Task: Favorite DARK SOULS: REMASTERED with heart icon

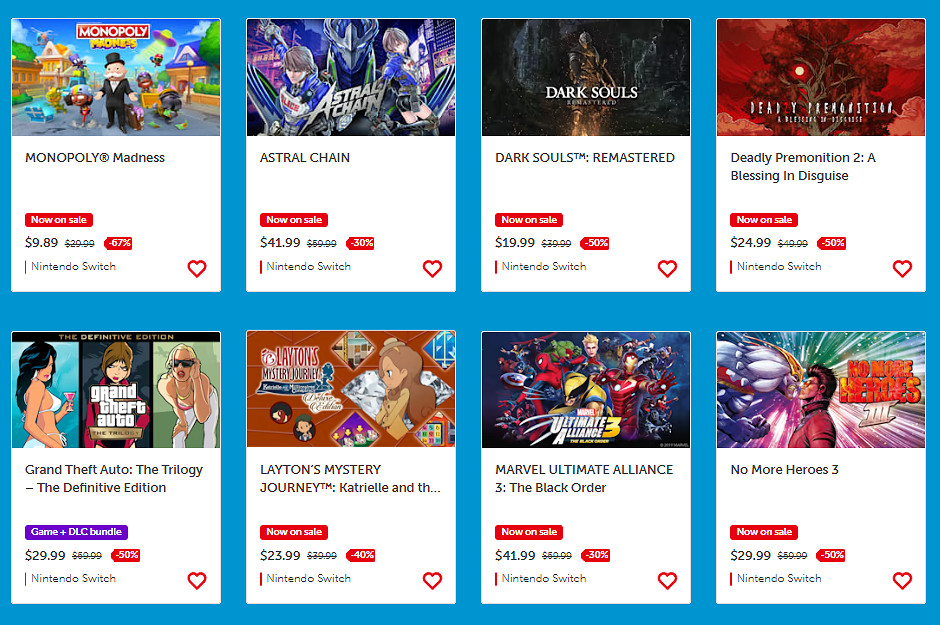Action: [x=667, y=268]
